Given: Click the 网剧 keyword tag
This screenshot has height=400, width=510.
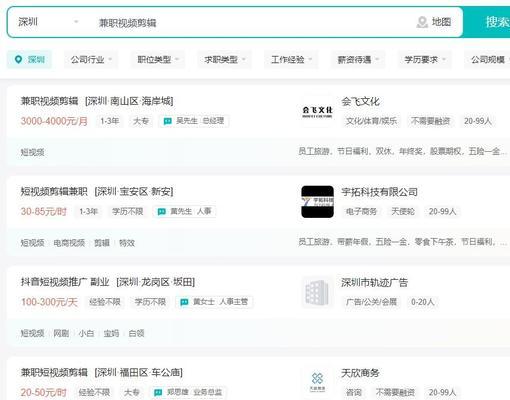Looking at the screenshot, I should [61, 333].
